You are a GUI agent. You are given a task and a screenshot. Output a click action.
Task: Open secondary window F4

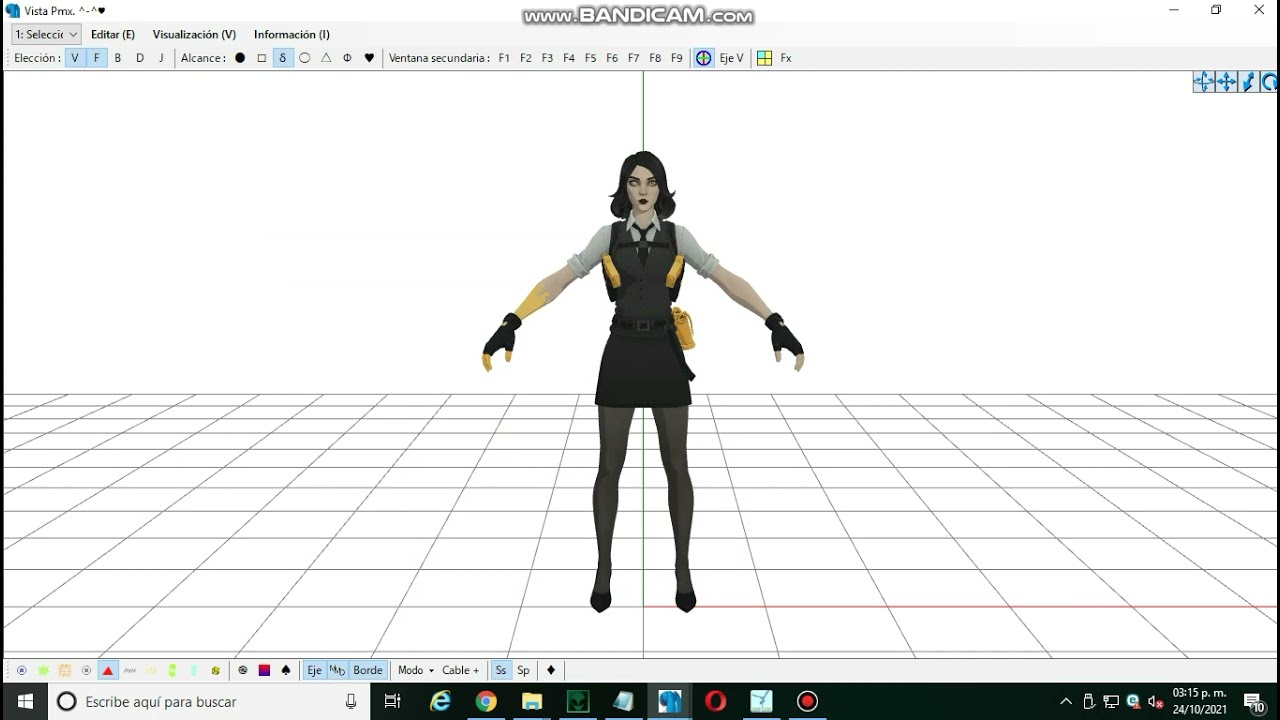[x=569, y=58]
